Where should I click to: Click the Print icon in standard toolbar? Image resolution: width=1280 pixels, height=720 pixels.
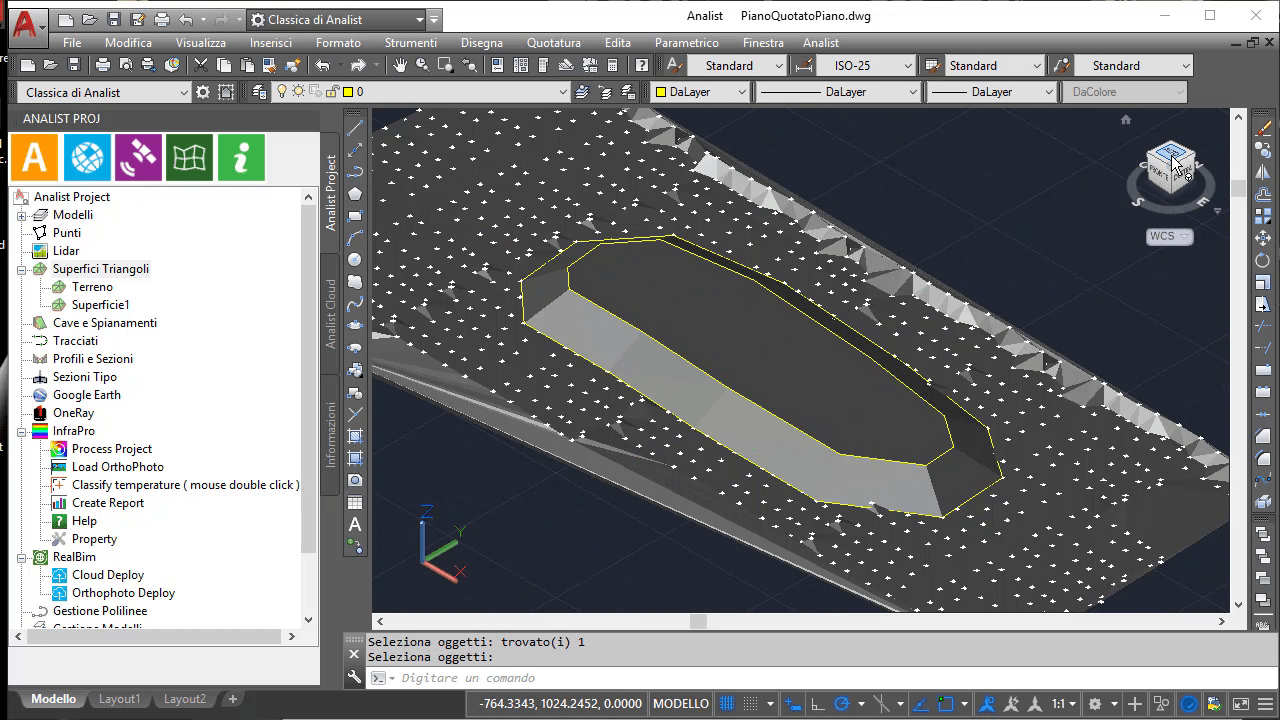tap(102, 66)
